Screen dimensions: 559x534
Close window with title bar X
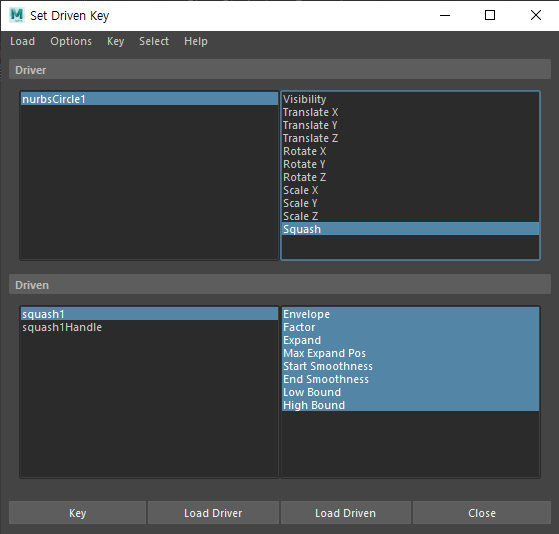(x=535, y=15)
